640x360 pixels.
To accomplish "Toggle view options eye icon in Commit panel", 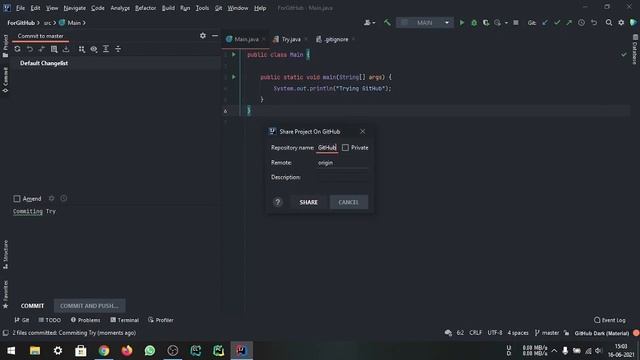I will [94, 49].
